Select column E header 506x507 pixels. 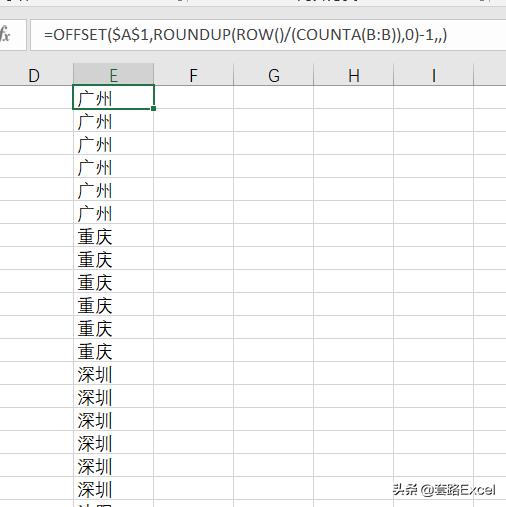(x=113, y=75)
